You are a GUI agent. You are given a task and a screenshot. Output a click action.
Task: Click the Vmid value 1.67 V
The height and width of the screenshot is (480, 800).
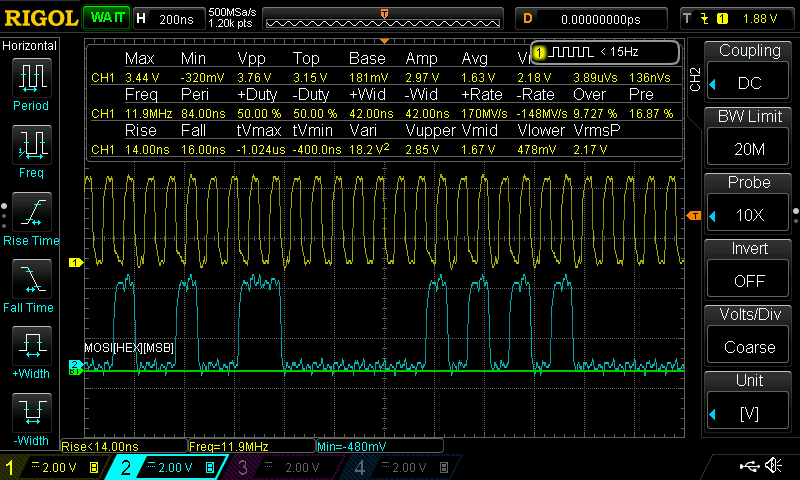point(478,149)
